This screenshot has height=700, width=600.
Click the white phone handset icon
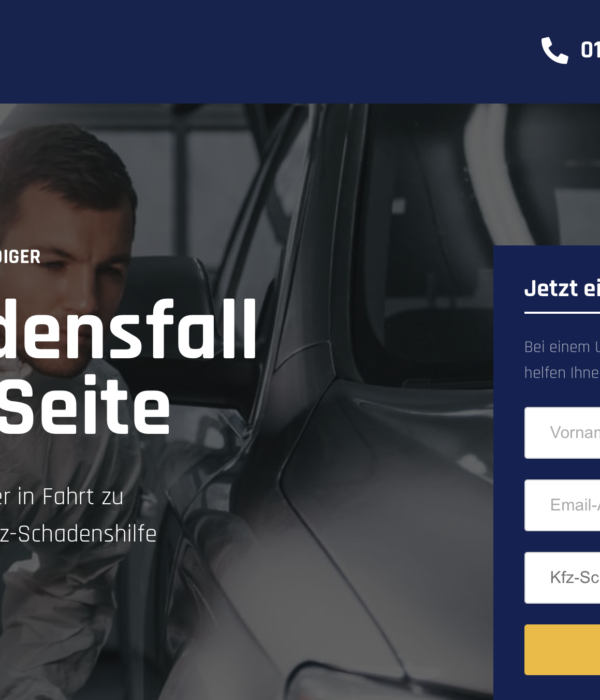(554, 50)
